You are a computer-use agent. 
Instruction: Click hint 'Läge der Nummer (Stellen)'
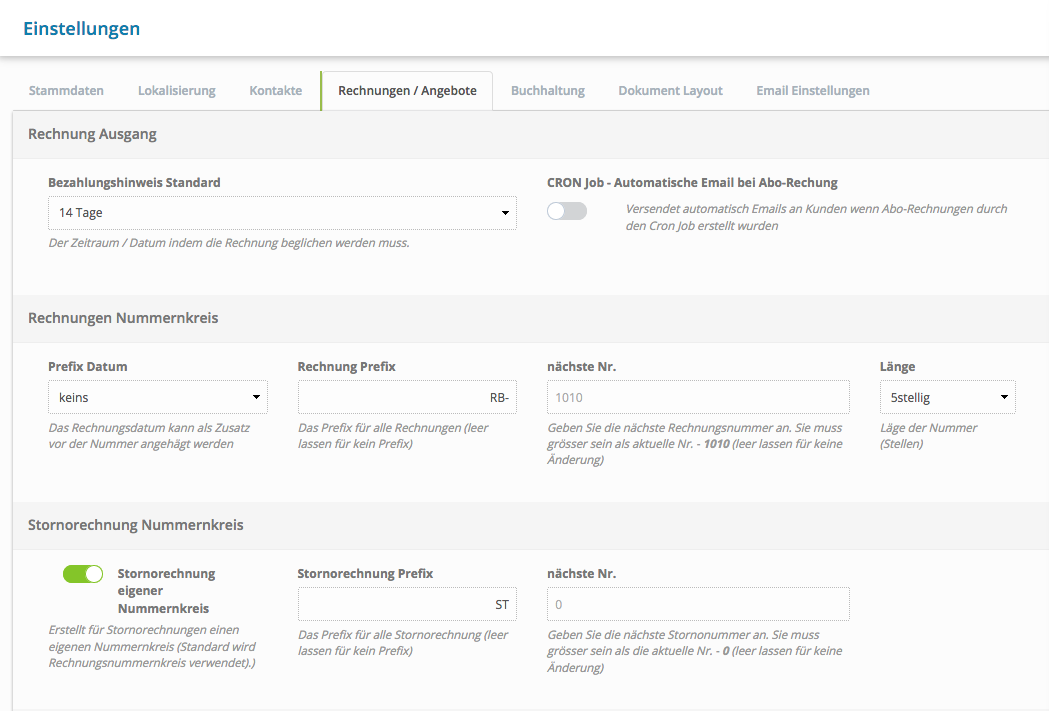click(x=929, y=435)
